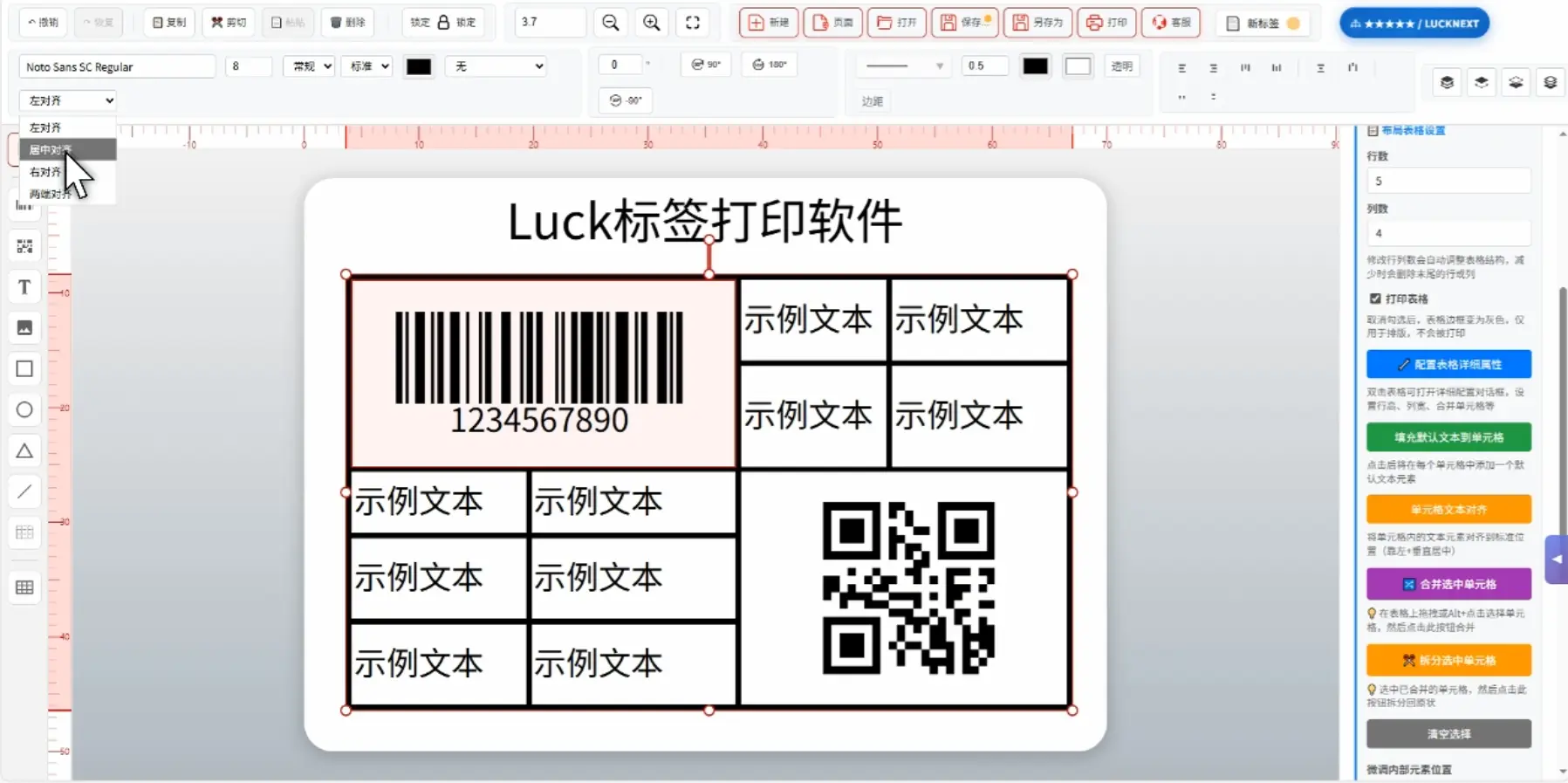Select the Text tool (T icon)
Viewport: 1568px width, 783px height.
coord(24,287)
